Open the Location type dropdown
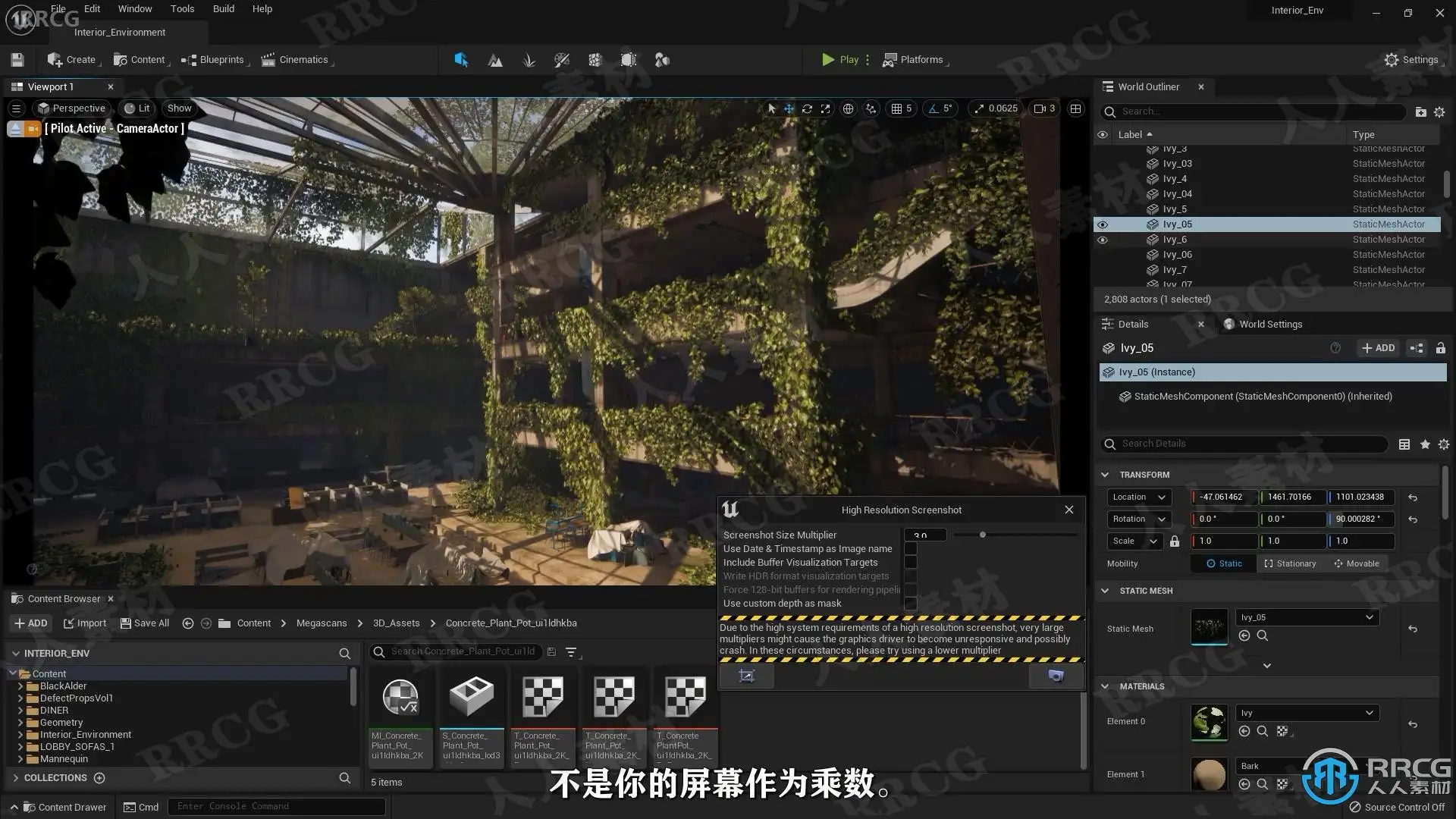This screenshot has width=1456, height=819. (1139, 497)
